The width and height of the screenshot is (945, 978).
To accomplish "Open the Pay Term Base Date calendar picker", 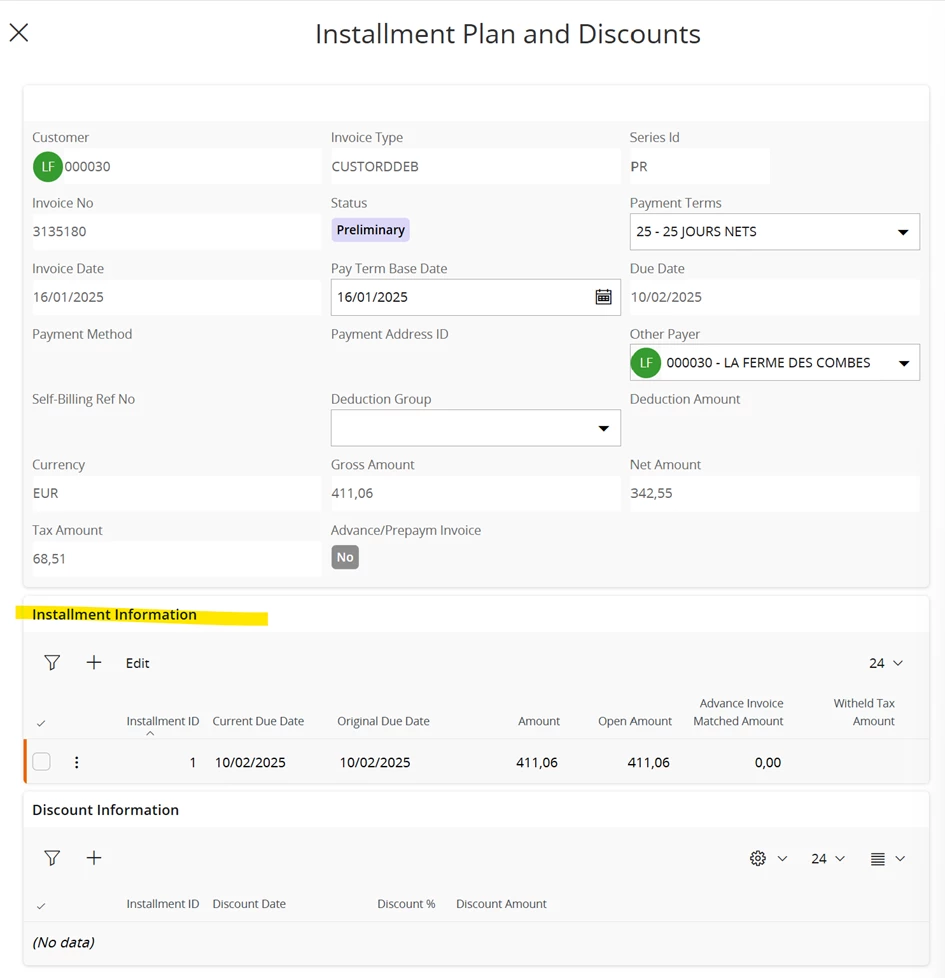I will point(603,297).
